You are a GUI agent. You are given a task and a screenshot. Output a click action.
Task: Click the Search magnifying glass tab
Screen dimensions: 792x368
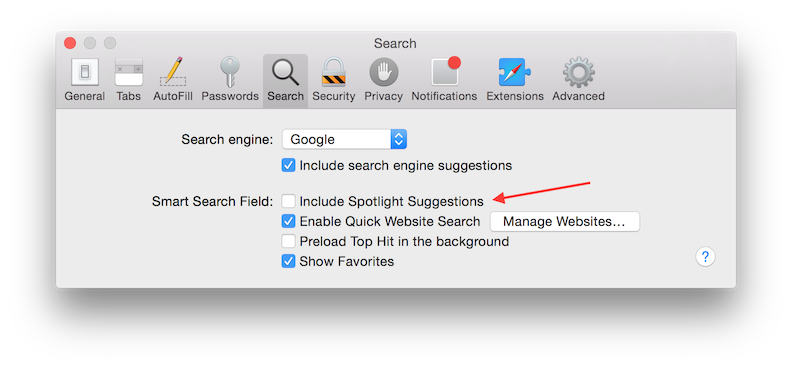(285, 79)
